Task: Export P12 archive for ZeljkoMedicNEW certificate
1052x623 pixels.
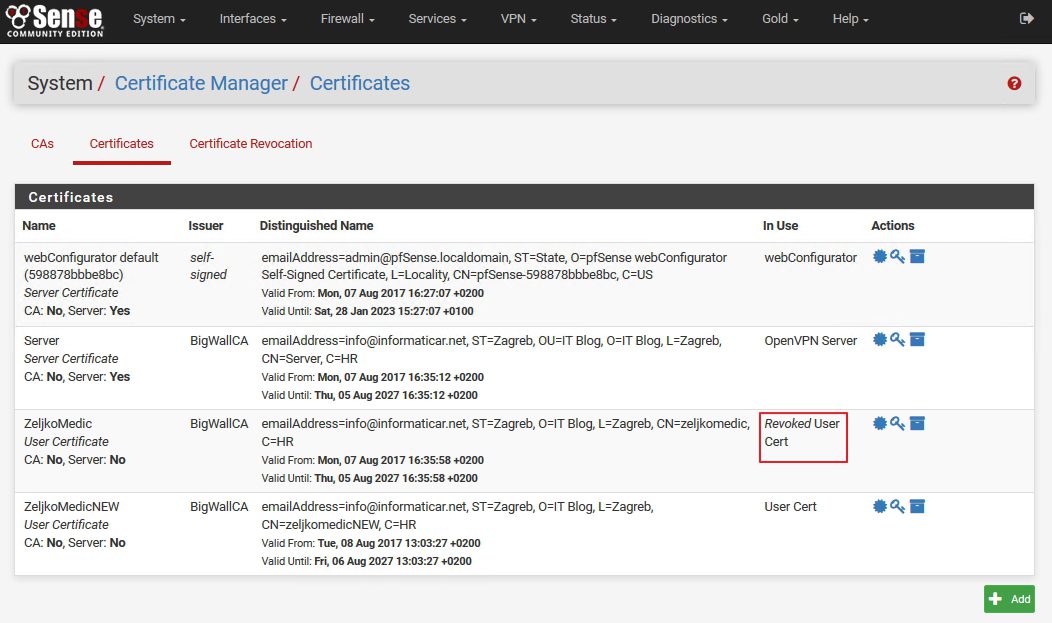Action: point(917,506)
